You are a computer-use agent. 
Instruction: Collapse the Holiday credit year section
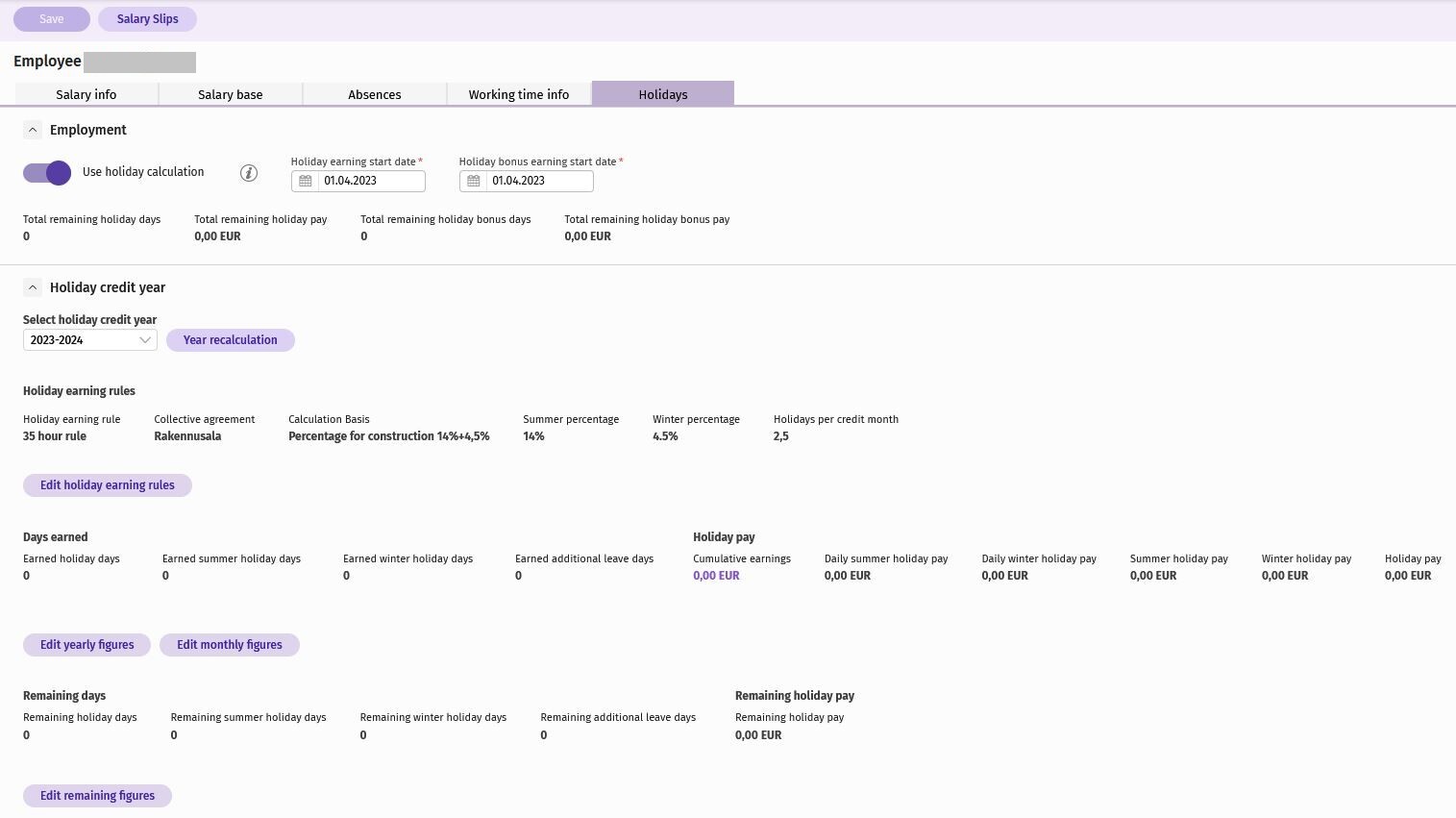coord(33,287)
